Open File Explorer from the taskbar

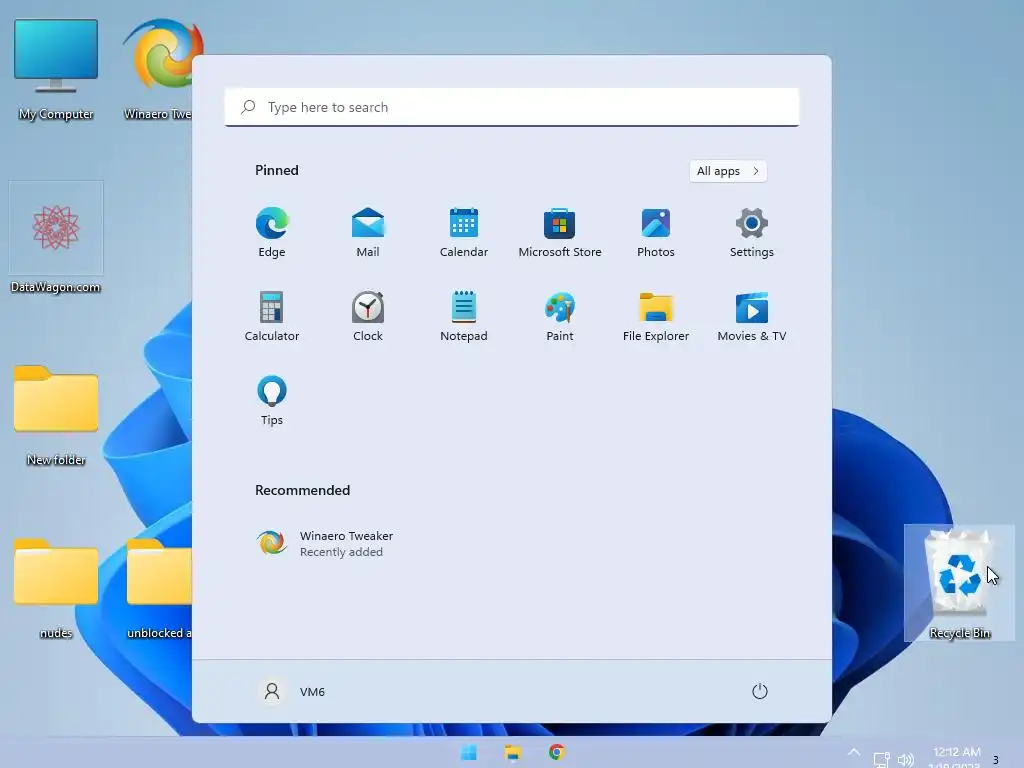513,752
